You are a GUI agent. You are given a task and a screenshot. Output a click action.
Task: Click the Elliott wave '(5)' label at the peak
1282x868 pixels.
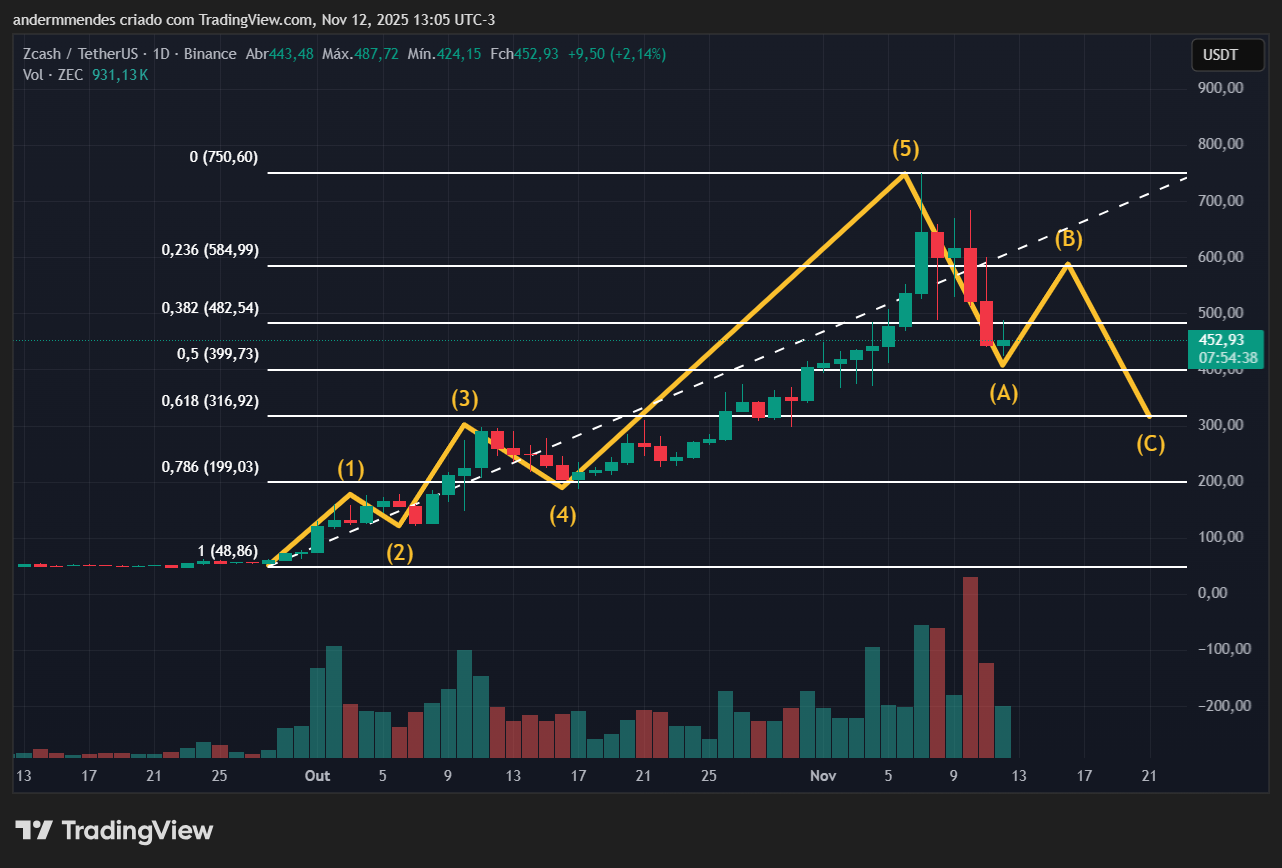[906, 149]
